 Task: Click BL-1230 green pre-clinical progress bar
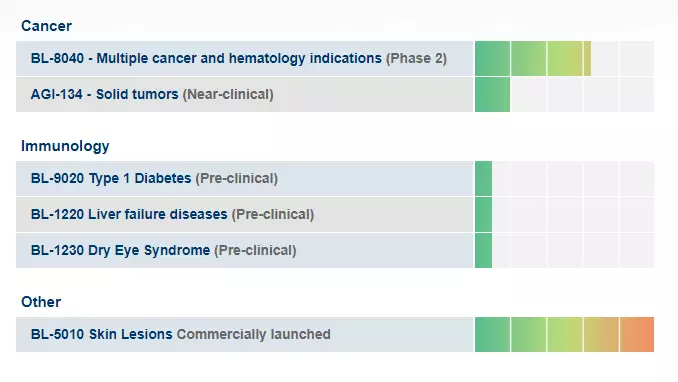click(483, 250)
